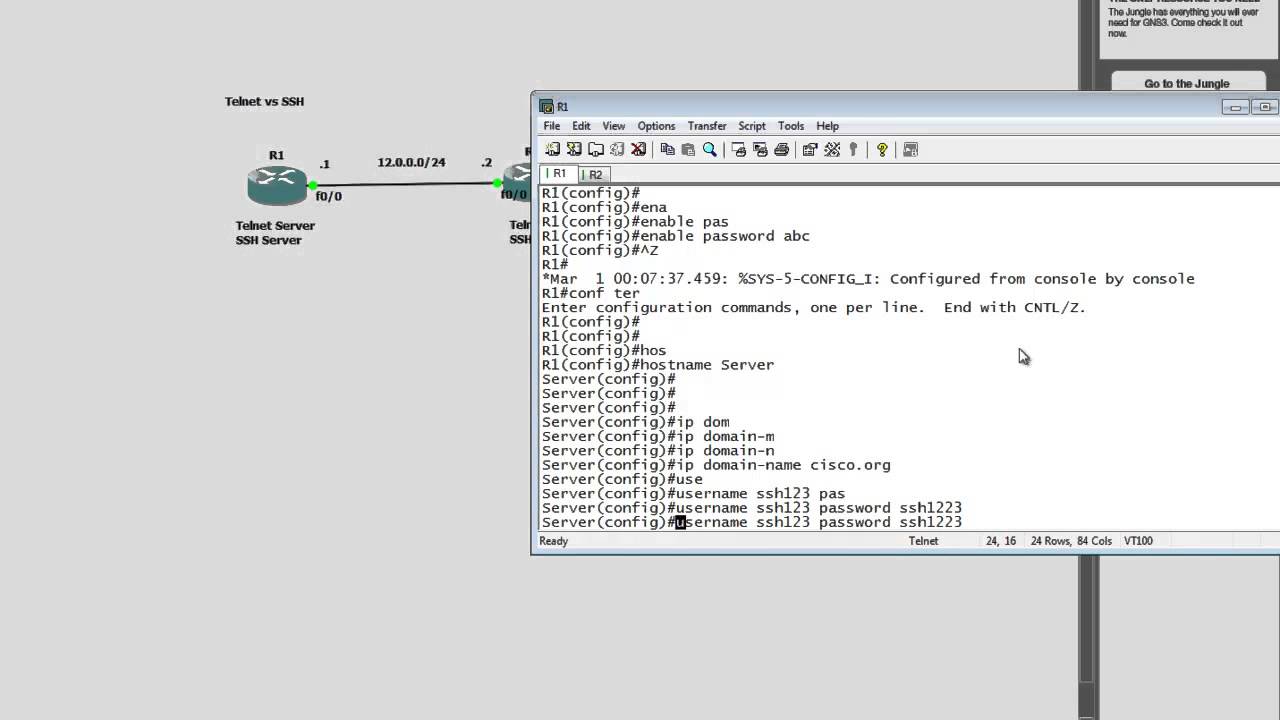
Task: Click the Reconnect toolbar icon
Action: (x=617, y=149)
